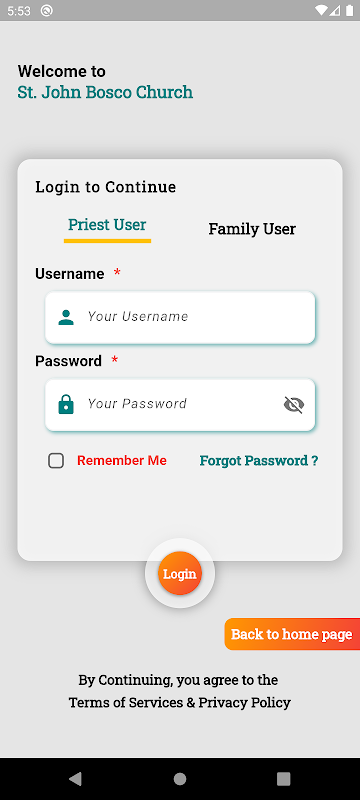The height and width of the screenshot is (800, 360).
Task: Open the Forgot Password ? link
Action: coord(259,461)
